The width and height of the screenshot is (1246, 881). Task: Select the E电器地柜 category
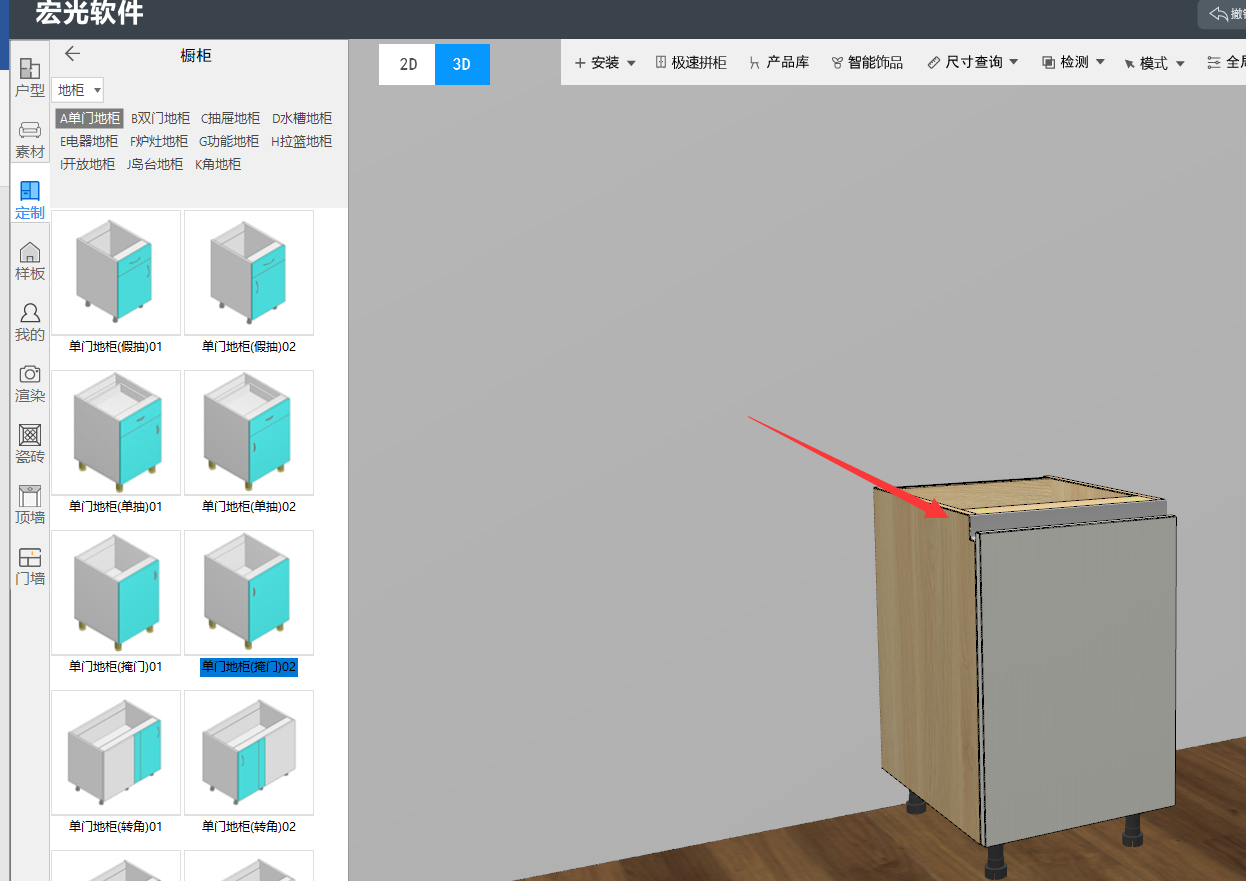click(x=89, y=141)
